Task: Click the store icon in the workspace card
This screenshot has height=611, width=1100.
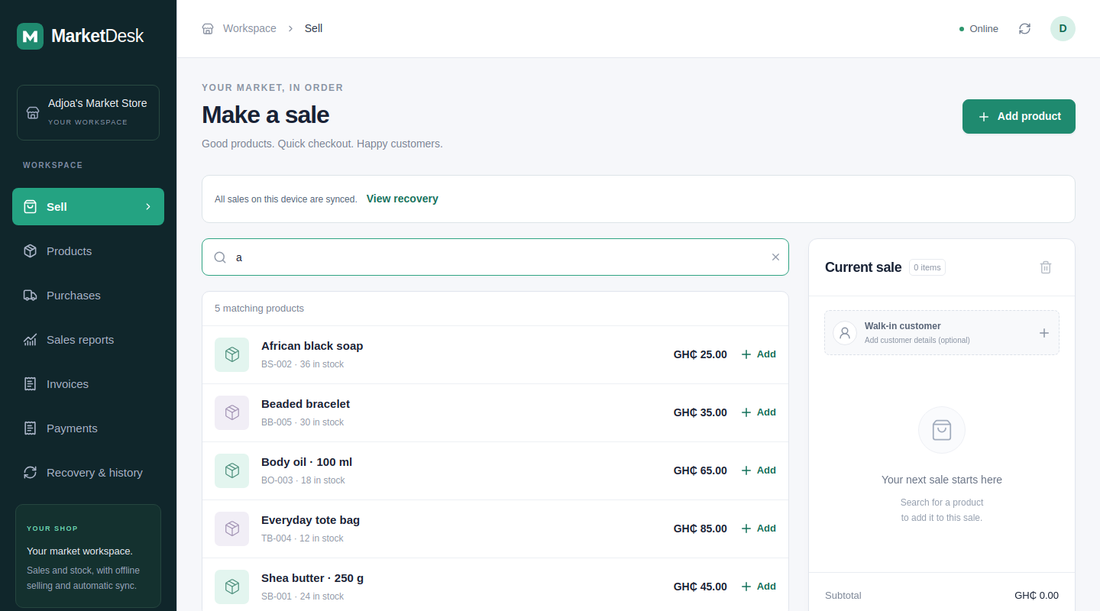Action: [x=33, y=113]
